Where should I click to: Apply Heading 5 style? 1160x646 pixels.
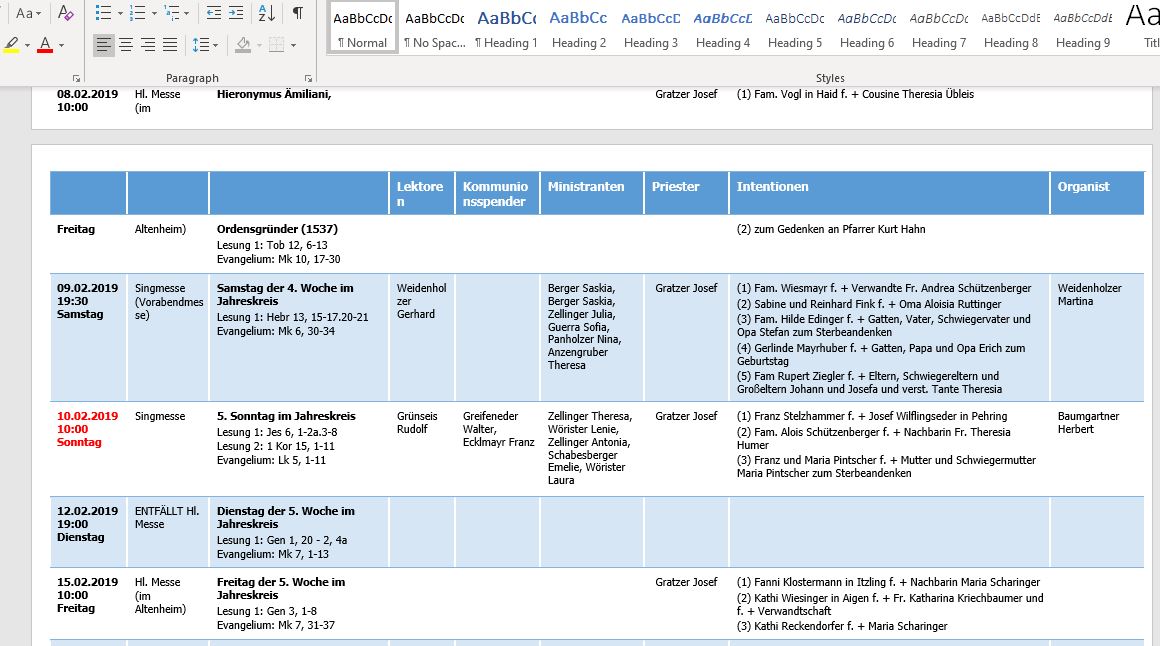coord(795,27)
